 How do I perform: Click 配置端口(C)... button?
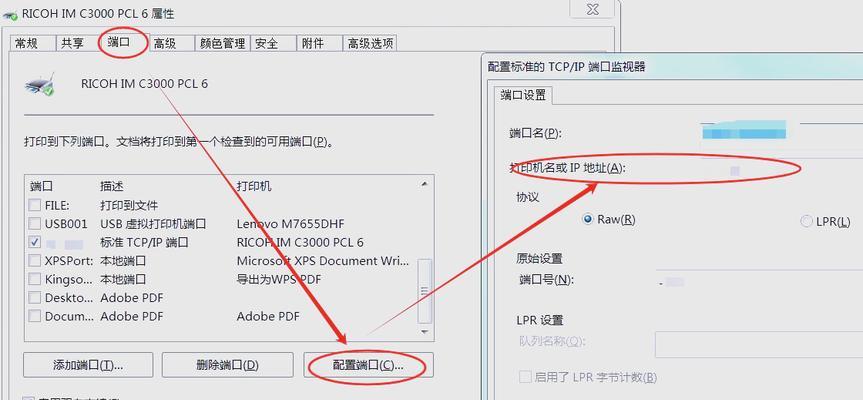point(368,365)
